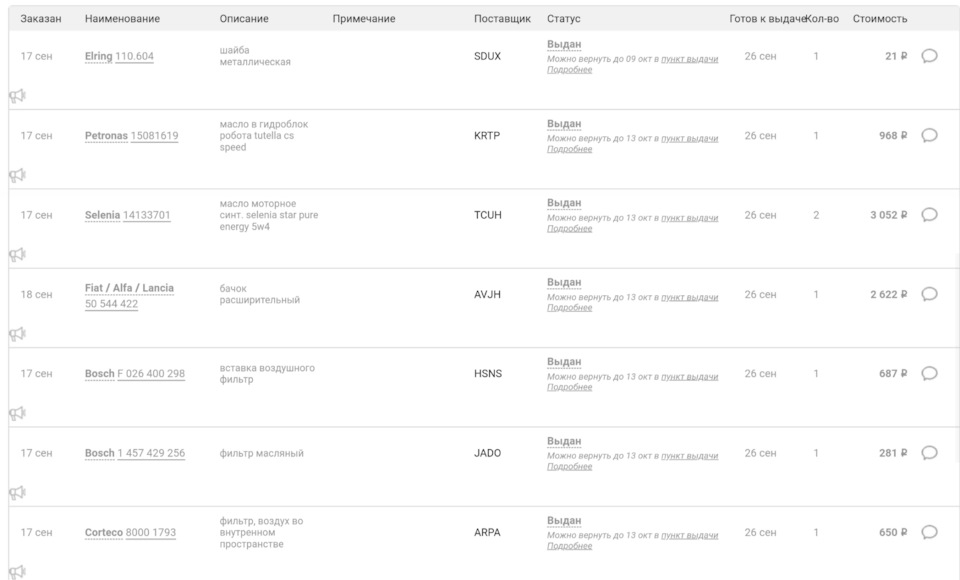Click megaphone icon under Elring row
Screen dimensions: 960x580
point(17,96)
